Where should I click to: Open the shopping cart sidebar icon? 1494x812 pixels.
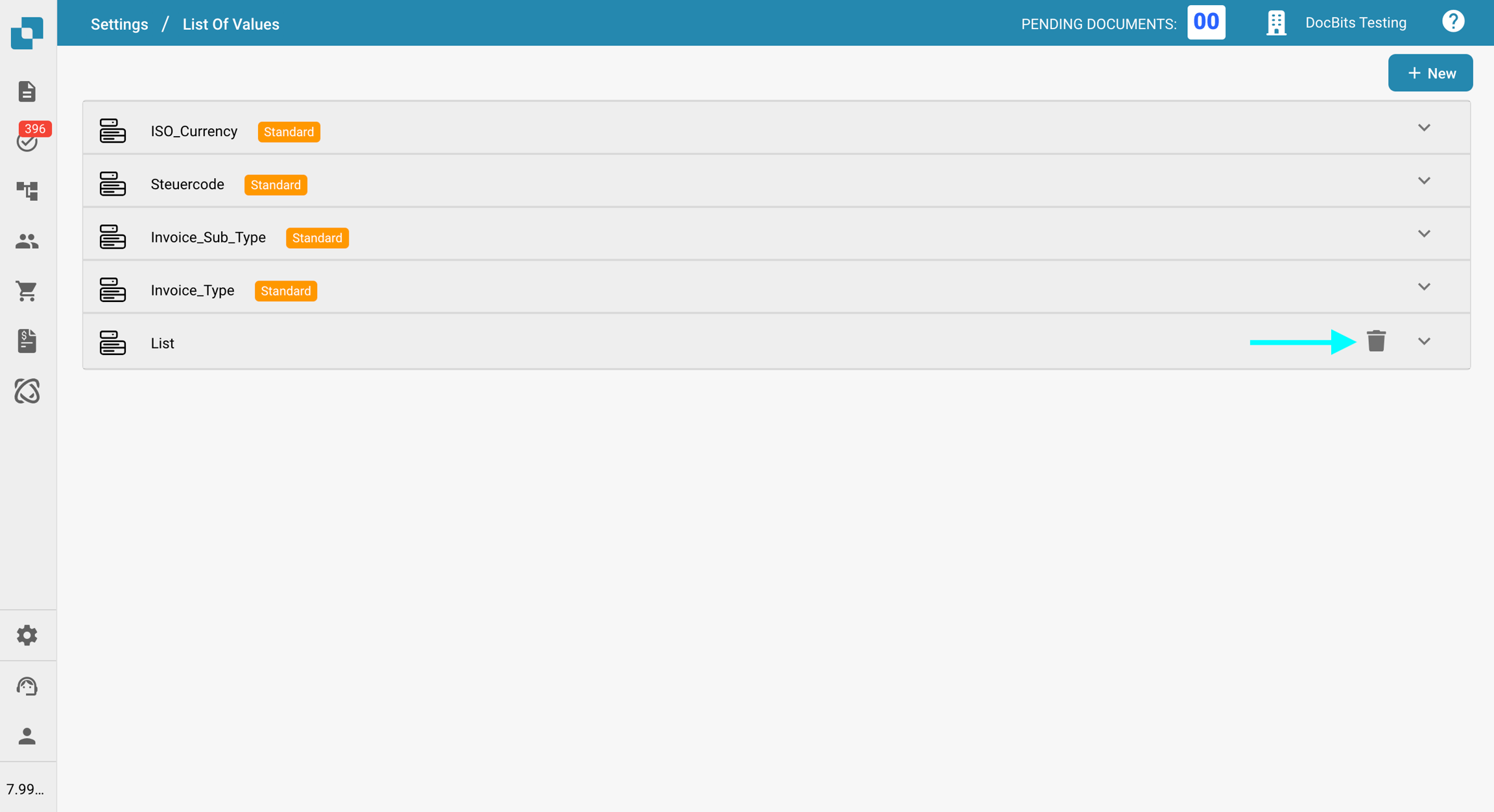[27, 291]
